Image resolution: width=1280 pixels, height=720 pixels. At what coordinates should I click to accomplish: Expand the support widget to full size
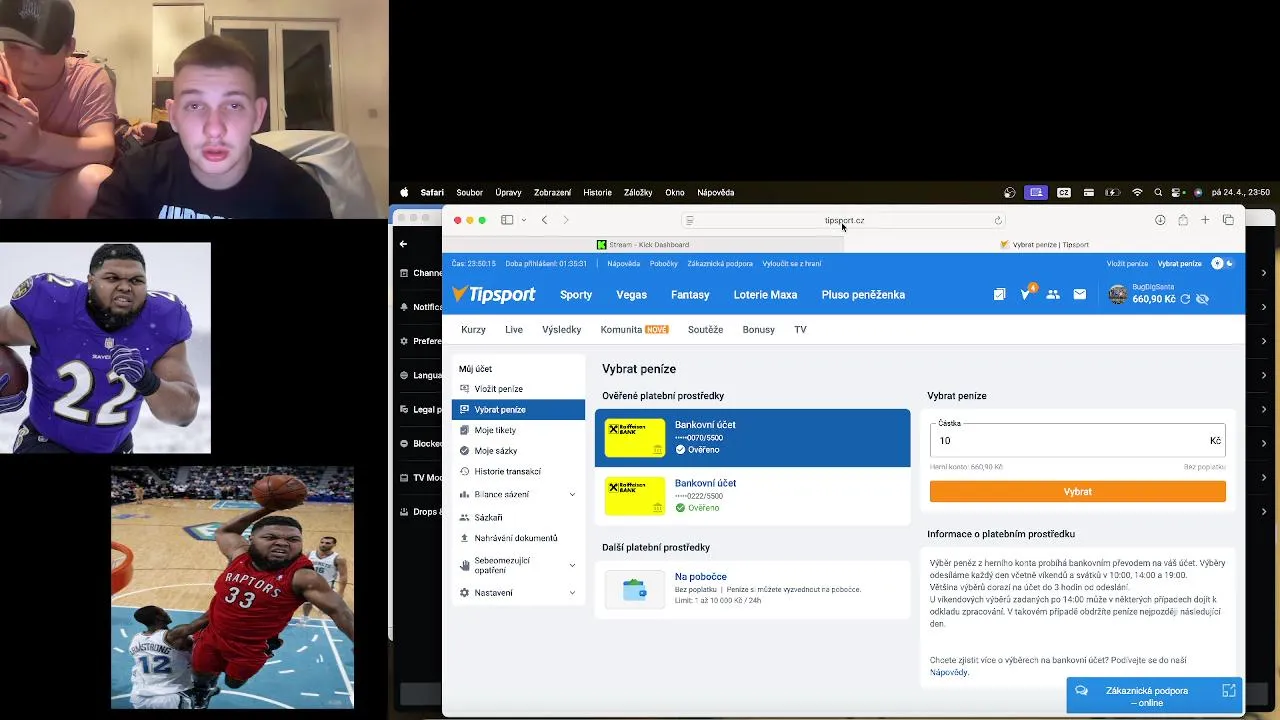point(1228,691)
